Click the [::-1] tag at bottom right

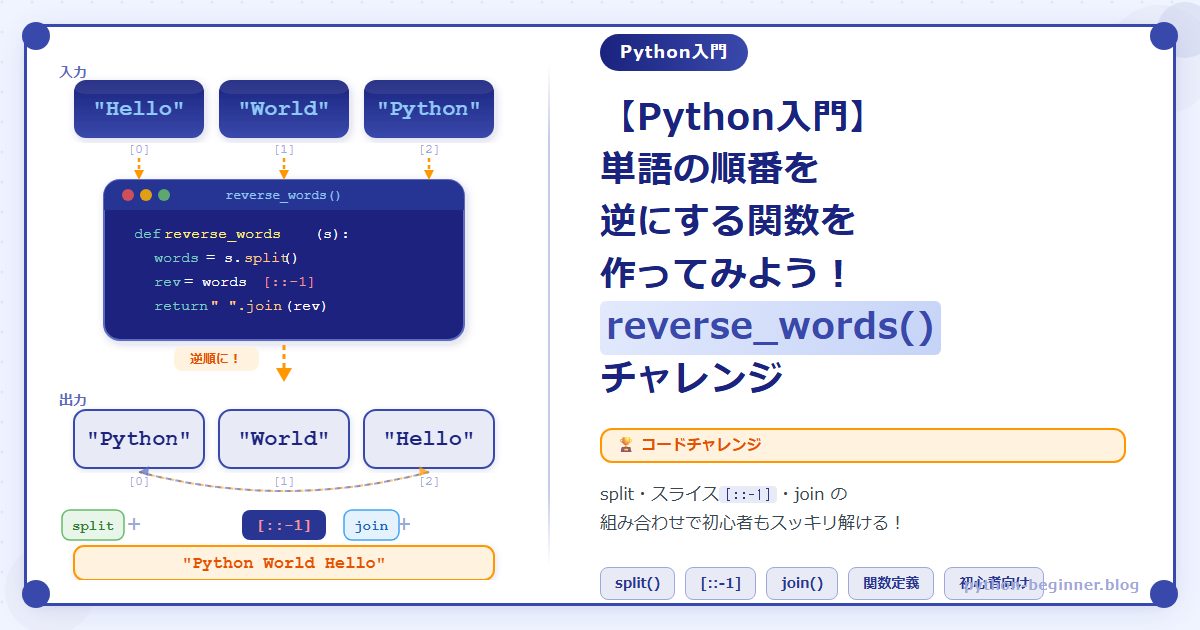click(x=720, y=584)
